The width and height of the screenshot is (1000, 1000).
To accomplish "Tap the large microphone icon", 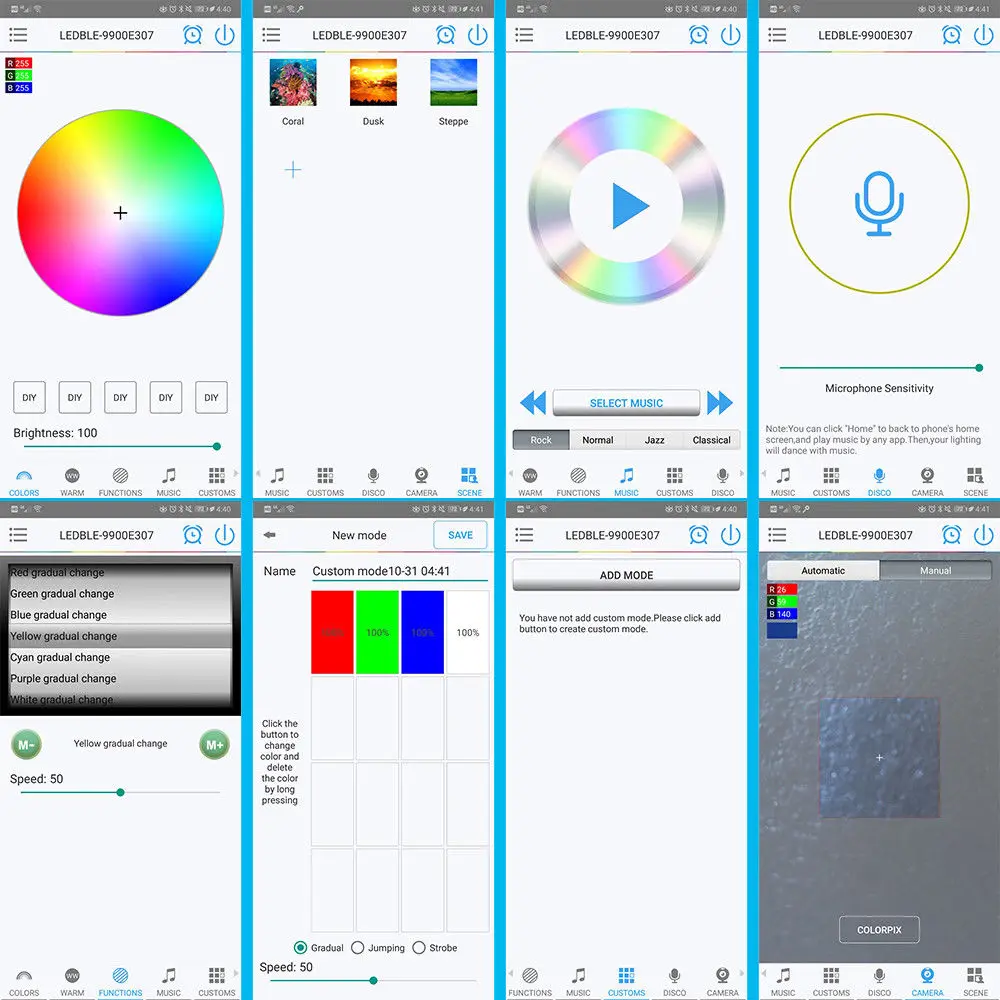I will (x=879, y=203).
